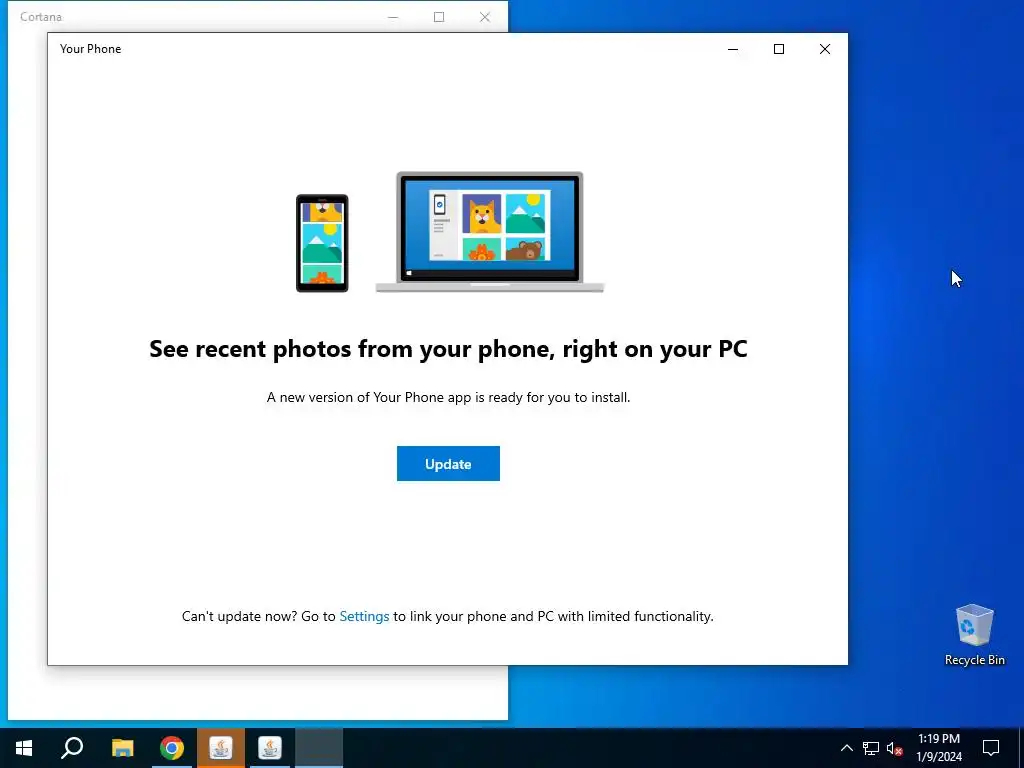The height and width of the screenshot is (768, 1024).
Task: Open the Action Center notifications icon
Action: point(991,748)
